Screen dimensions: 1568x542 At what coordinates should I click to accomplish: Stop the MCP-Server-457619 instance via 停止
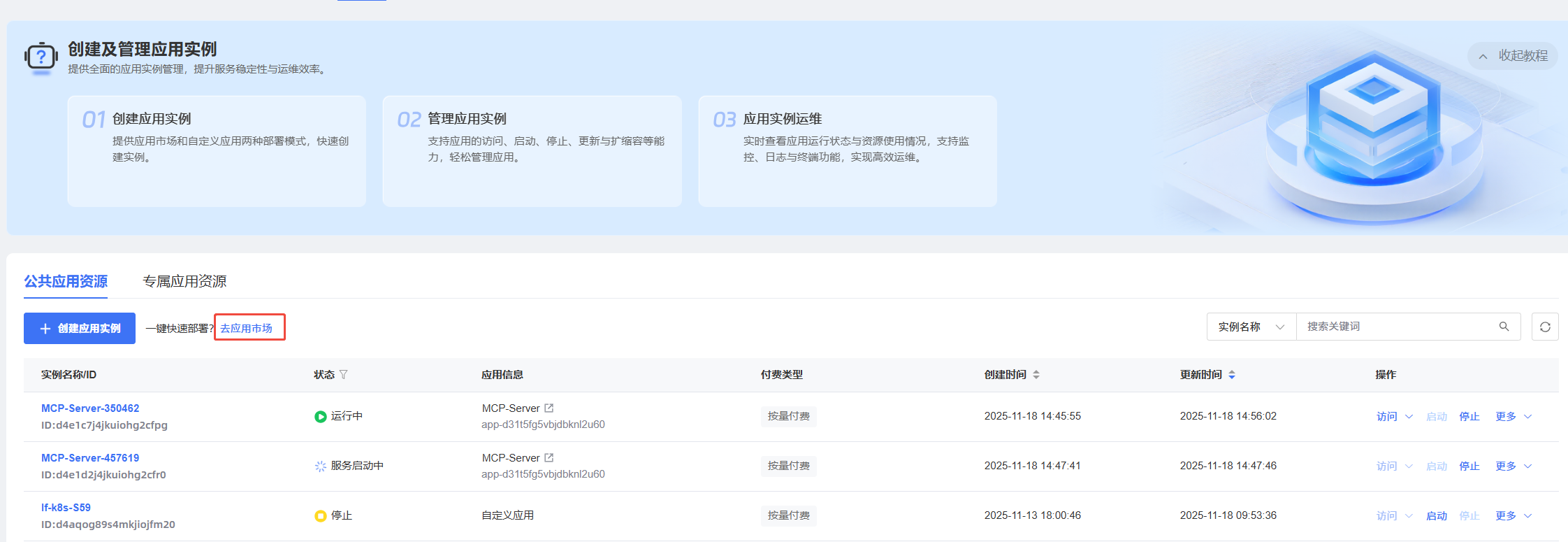[x=1469, y=466]
